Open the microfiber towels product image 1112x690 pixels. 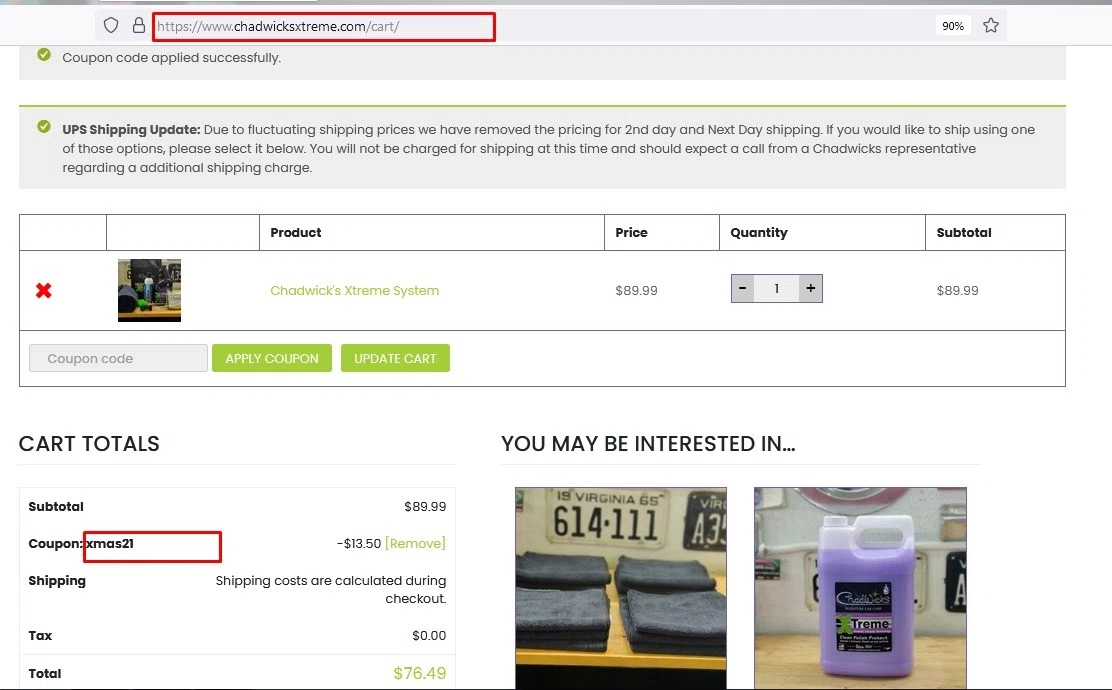point(621,588)
